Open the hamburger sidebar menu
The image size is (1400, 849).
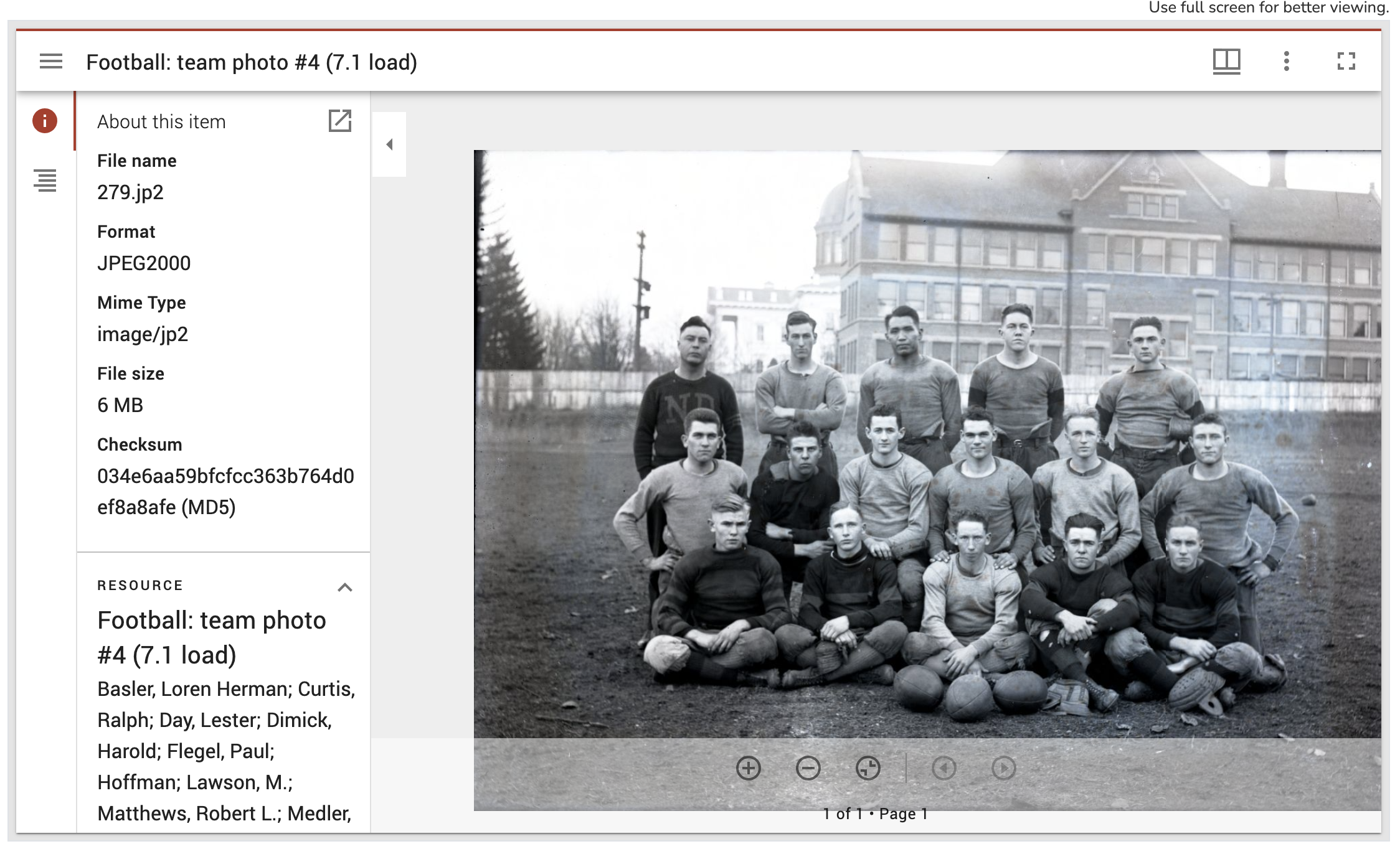tap(51, 62)
